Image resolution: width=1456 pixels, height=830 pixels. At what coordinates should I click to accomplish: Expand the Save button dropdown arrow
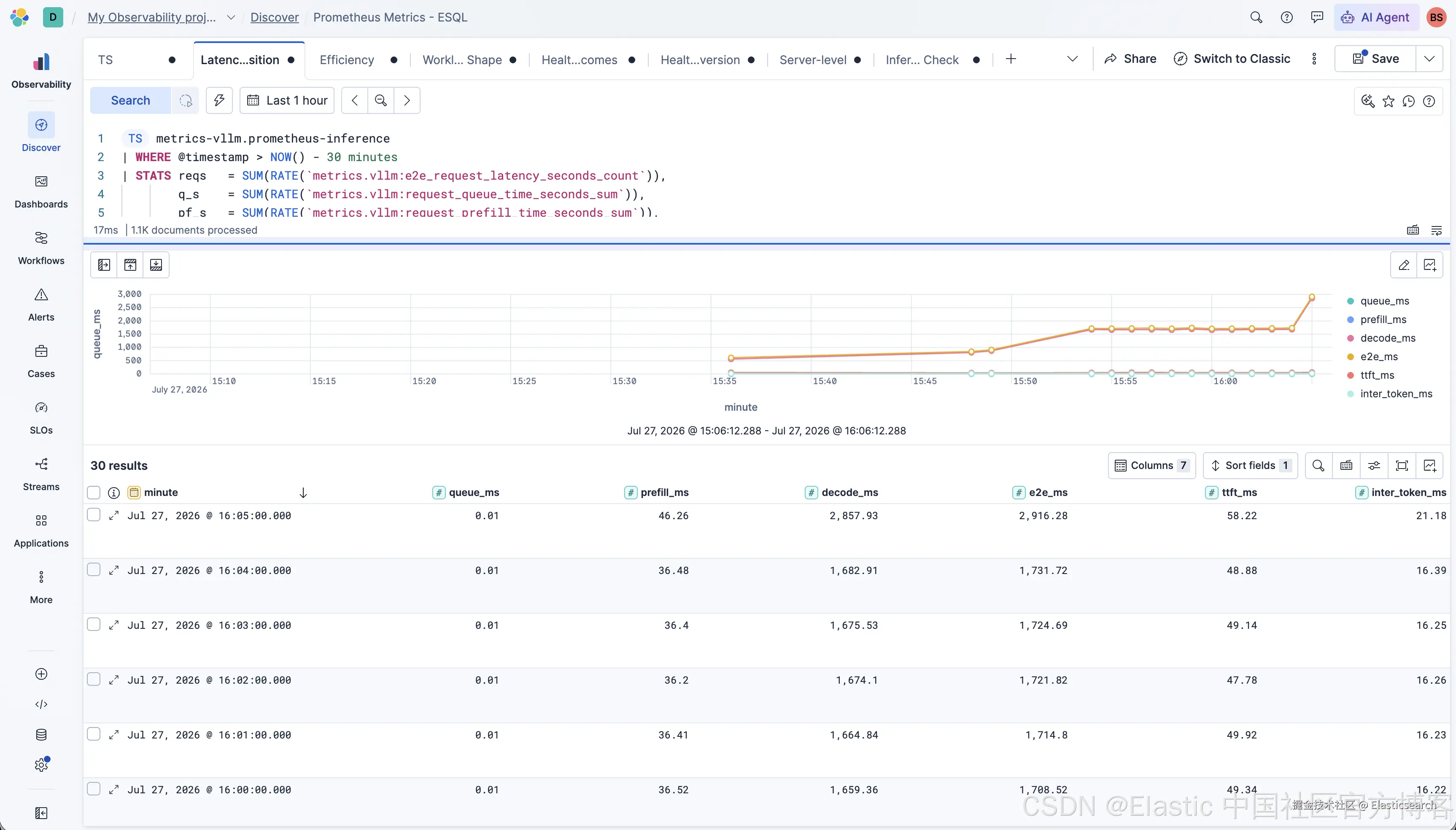[1429, 59]
